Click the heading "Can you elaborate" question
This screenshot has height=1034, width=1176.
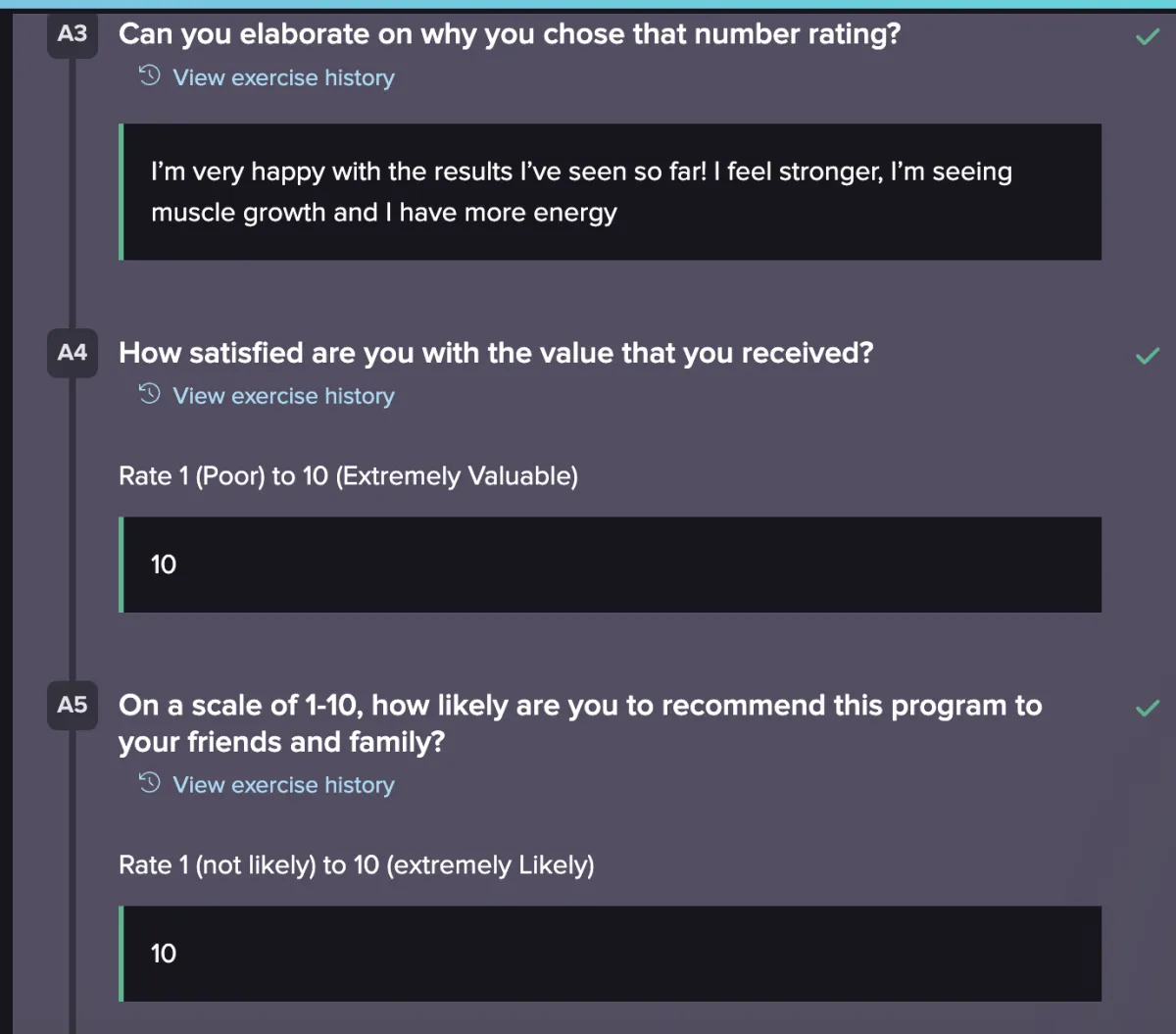pyautogui.click(x=510, y=34)
